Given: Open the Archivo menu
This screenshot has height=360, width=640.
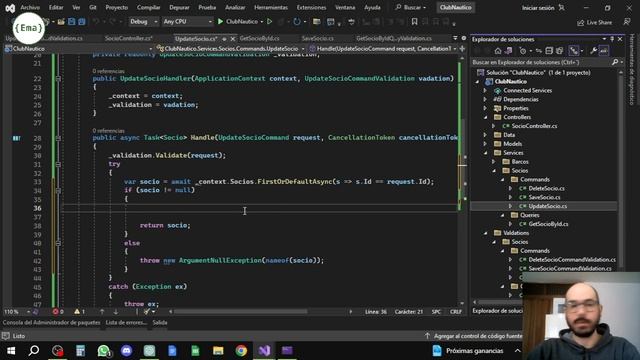Looking at the screenshot, I should click(x=30, y=8).
